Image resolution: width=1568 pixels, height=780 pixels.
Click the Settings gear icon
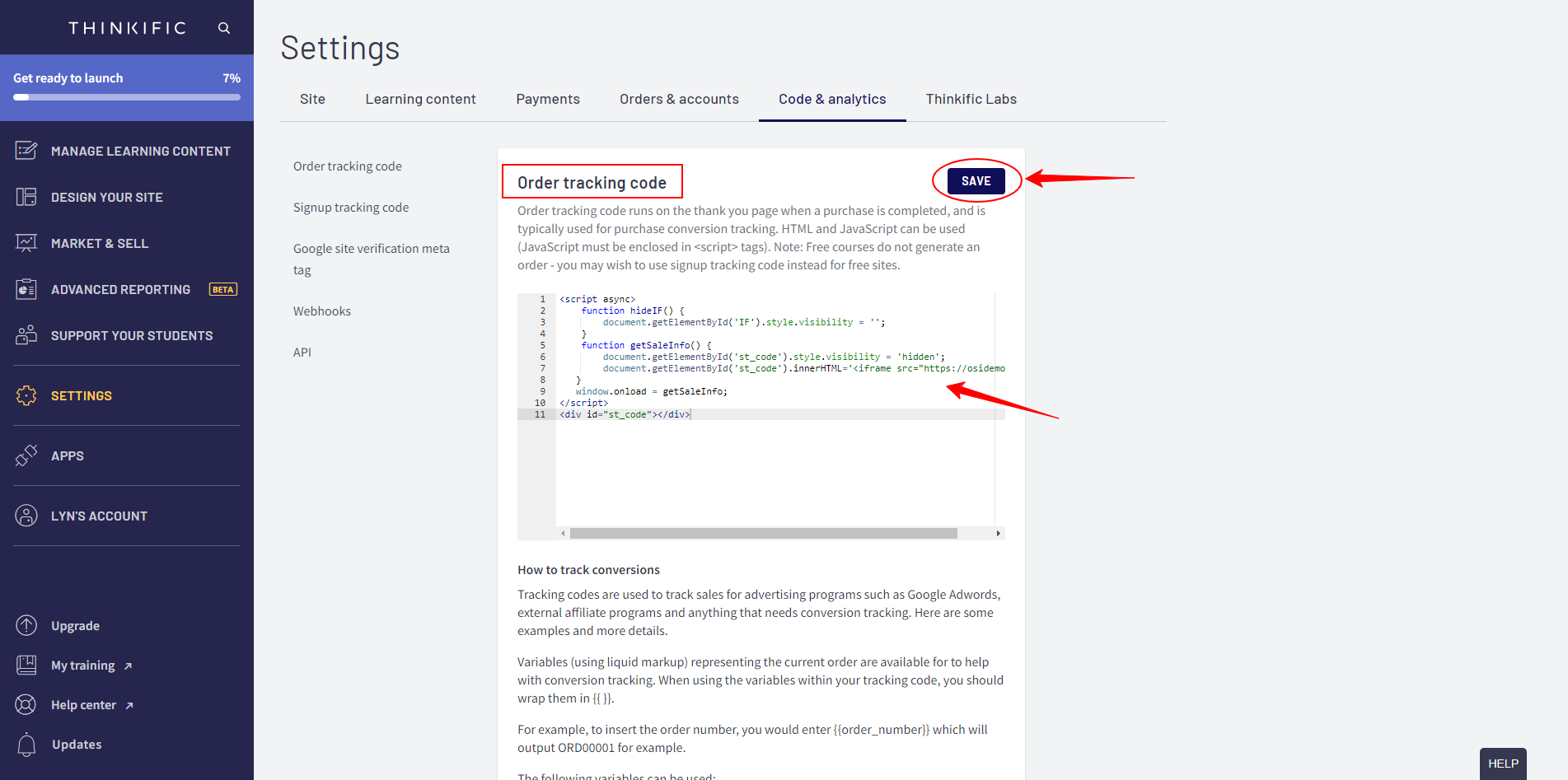[x=26, y=395]
